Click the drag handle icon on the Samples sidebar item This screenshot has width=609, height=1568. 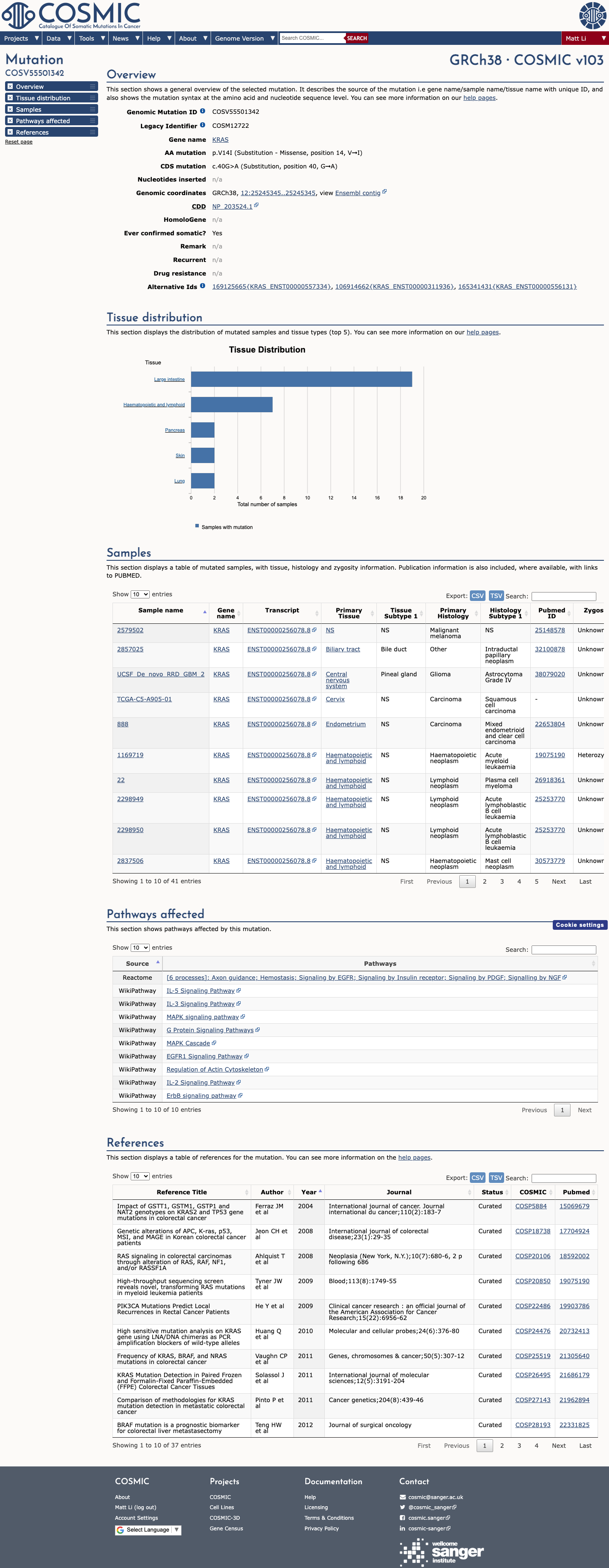tap(93, 110)
